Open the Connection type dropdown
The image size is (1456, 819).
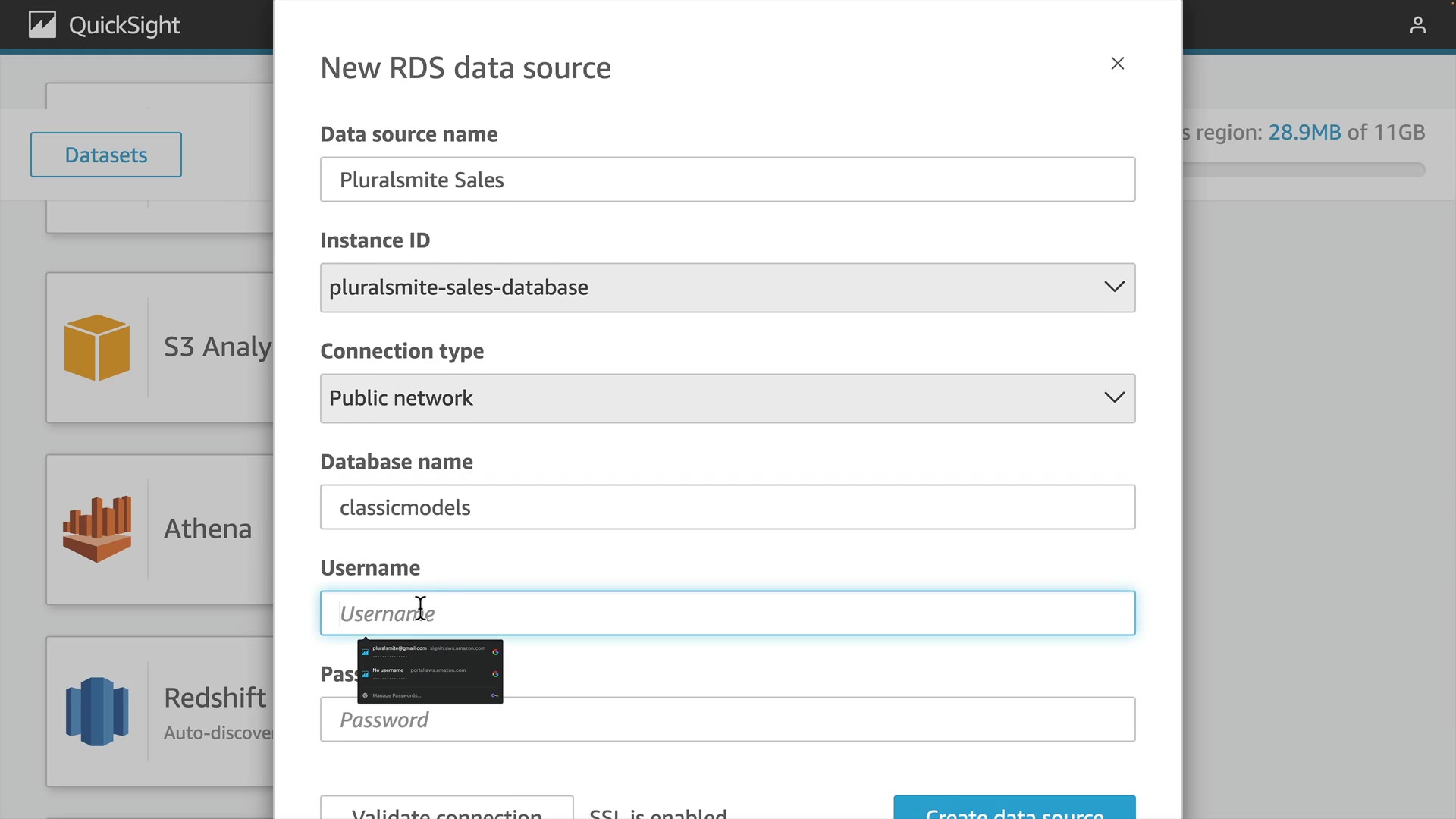pyautogui.click(x=726, y=398)
